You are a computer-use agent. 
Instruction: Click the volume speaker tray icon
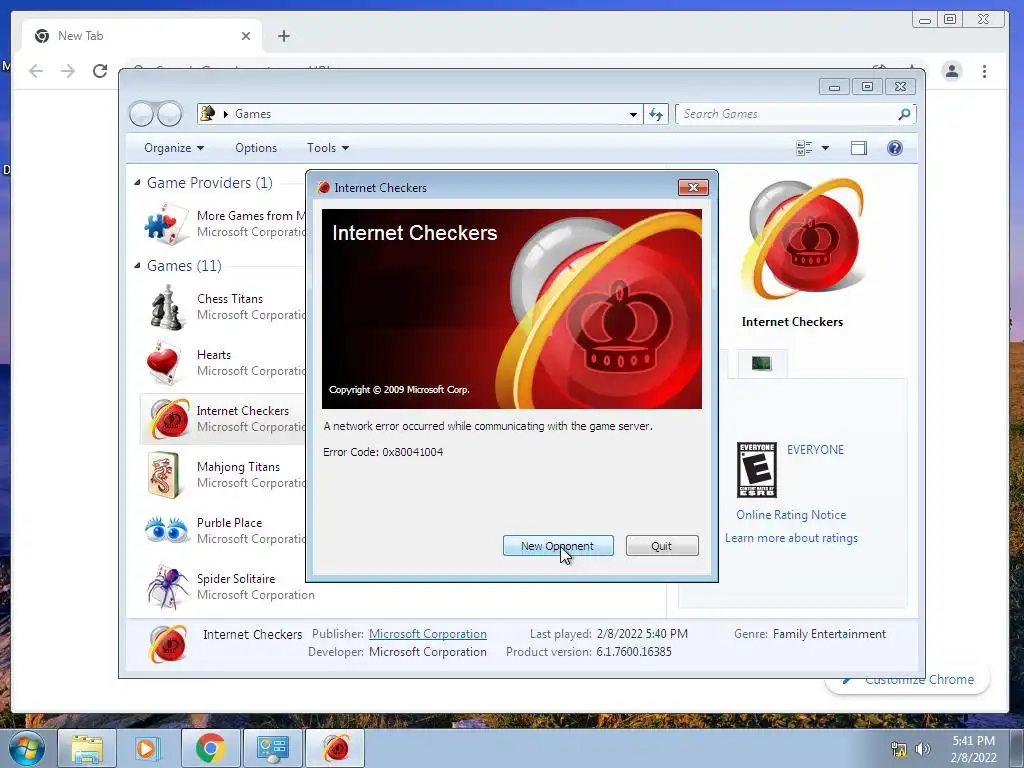923,749
